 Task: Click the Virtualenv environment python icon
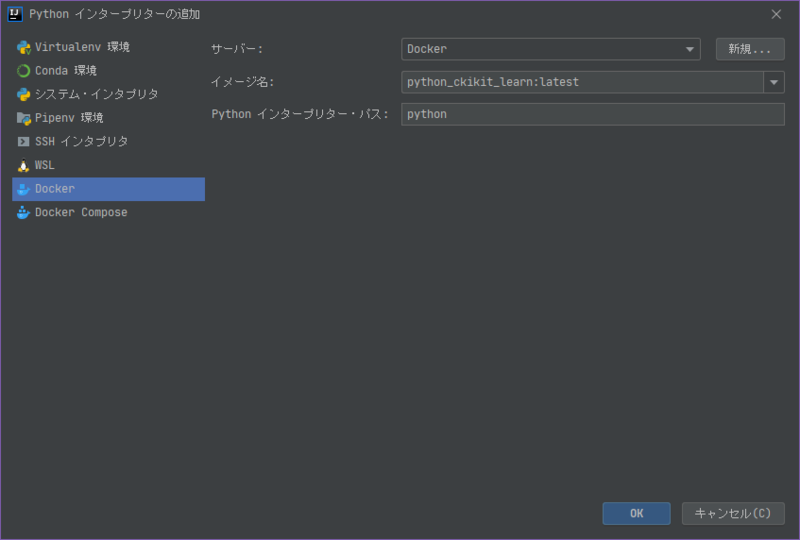pos(23,47)
